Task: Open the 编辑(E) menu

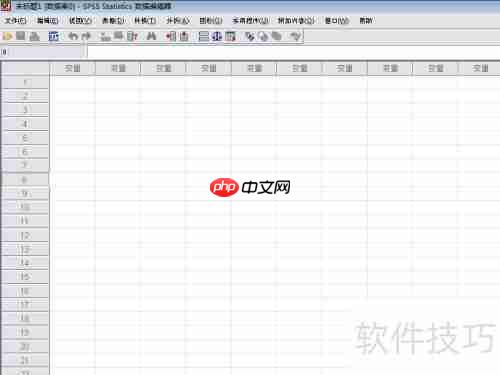Action: tap(47, 21)
